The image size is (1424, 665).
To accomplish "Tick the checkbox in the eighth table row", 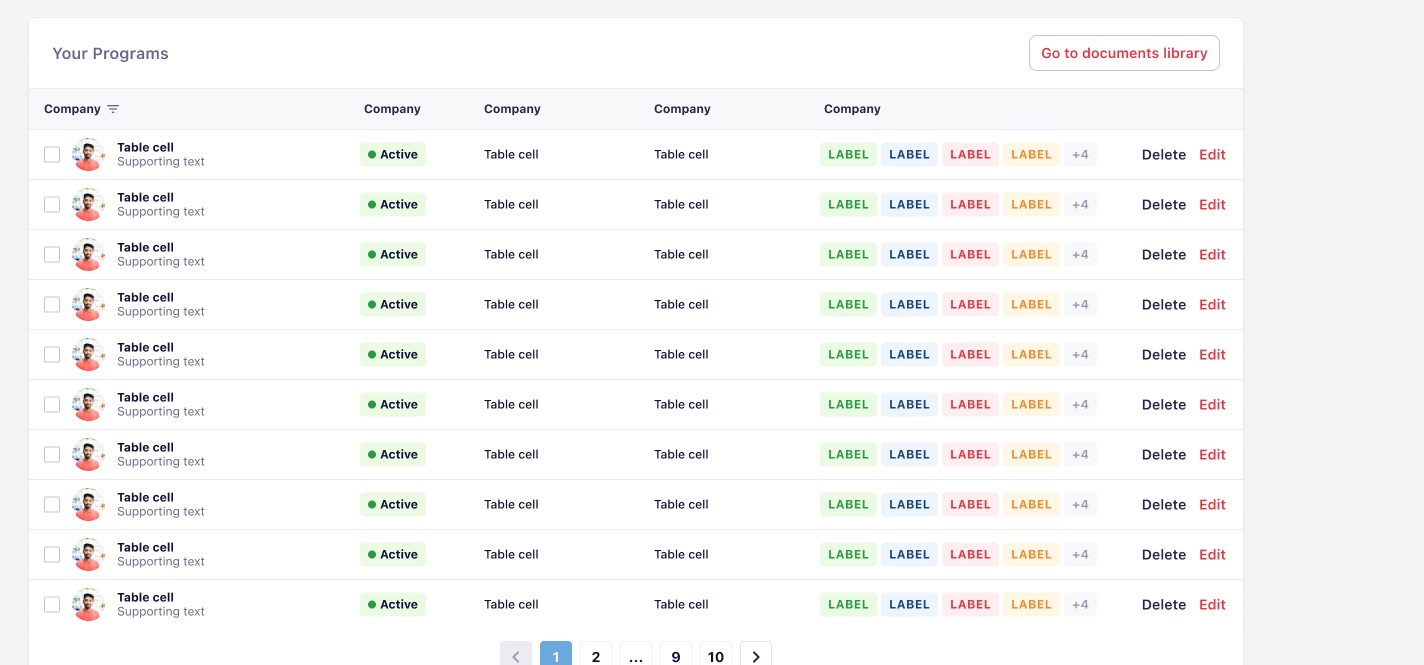I will click(x=52, y=505).
